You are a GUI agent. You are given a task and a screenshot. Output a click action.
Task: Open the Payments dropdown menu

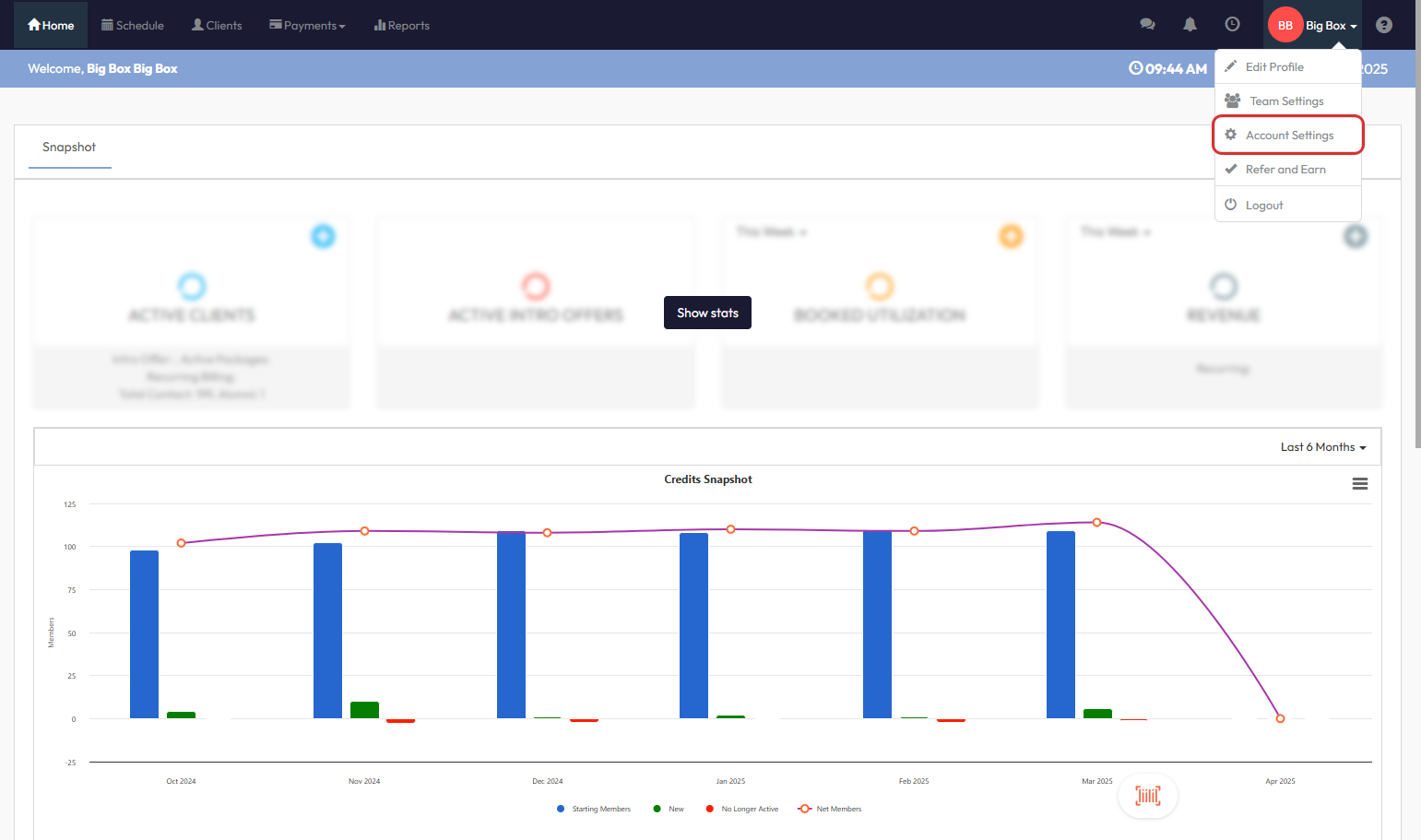[x=307, y=26]
